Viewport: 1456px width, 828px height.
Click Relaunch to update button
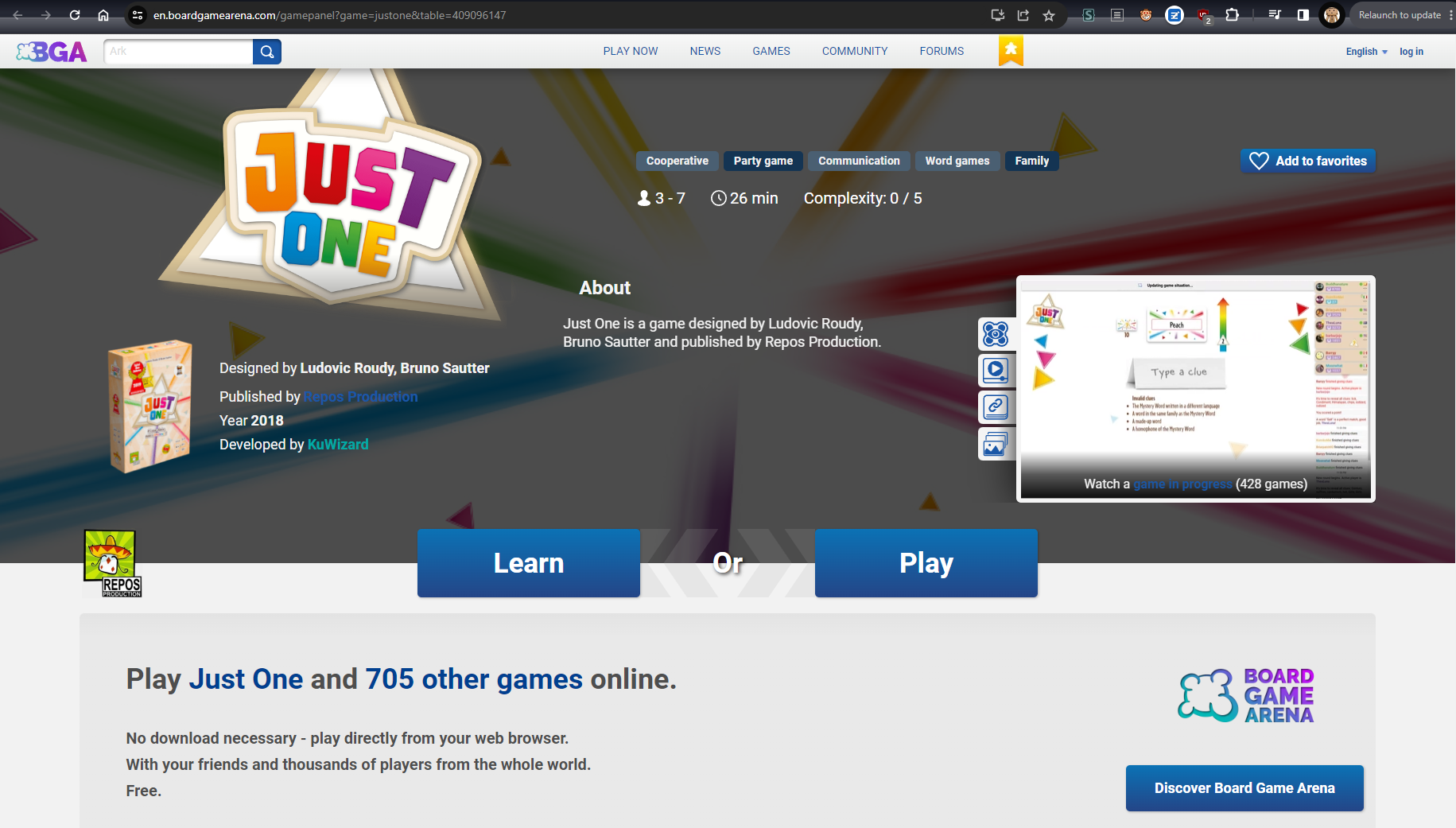[x=1400, y=15]
